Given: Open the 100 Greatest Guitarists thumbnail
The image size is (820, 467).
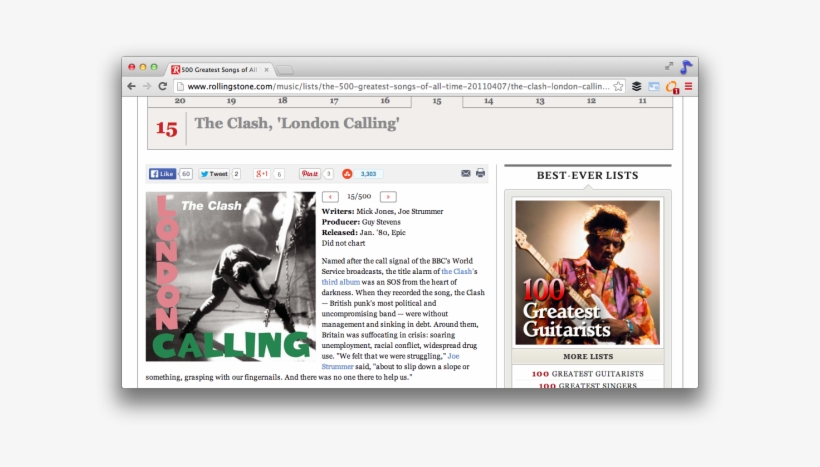Looking at the screenshot, I should pyautogui.click(x=587, y=273).
